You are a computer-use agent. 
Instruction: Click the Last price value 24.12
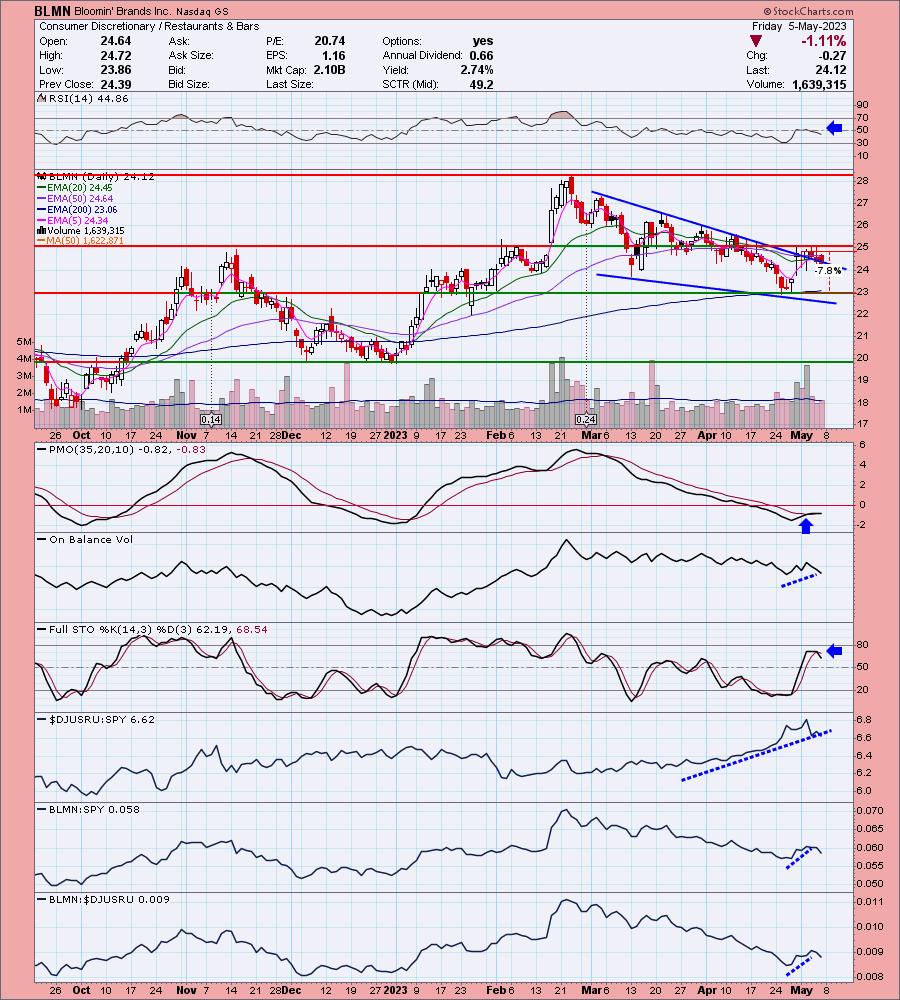[x=831, y=70]
